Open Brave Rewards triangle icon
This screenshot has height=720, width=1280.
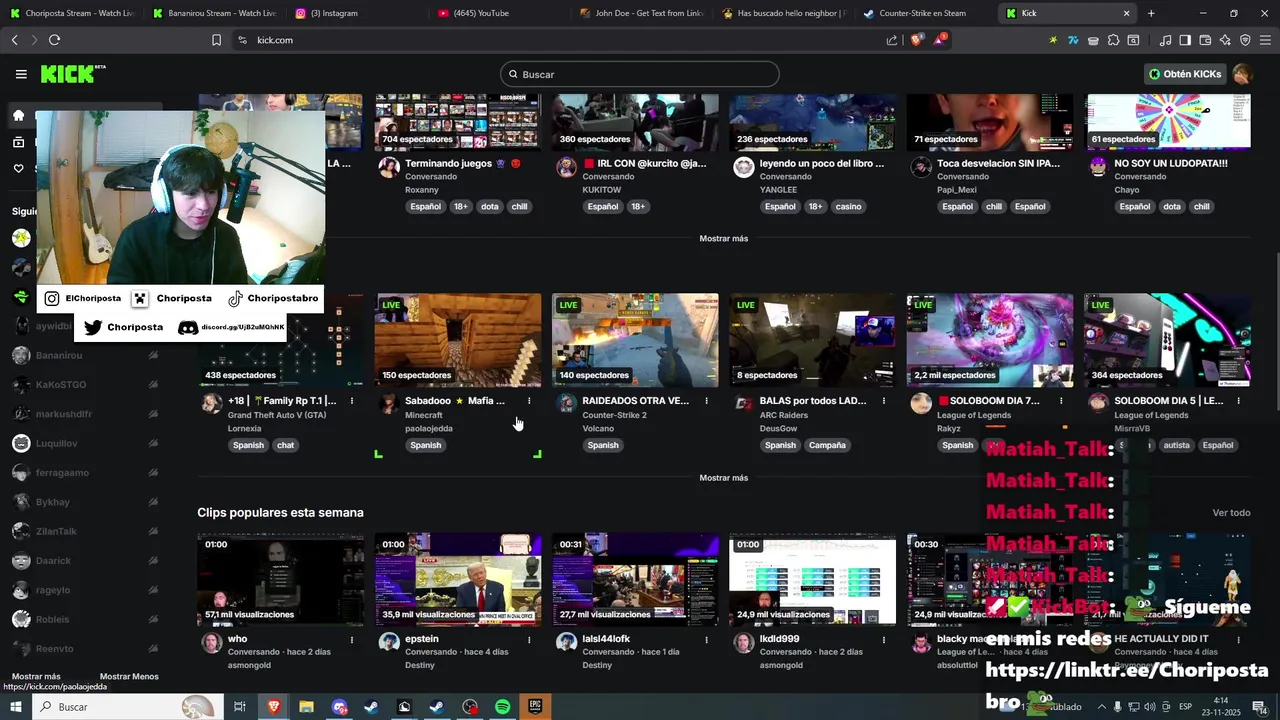tap(939, 40)
